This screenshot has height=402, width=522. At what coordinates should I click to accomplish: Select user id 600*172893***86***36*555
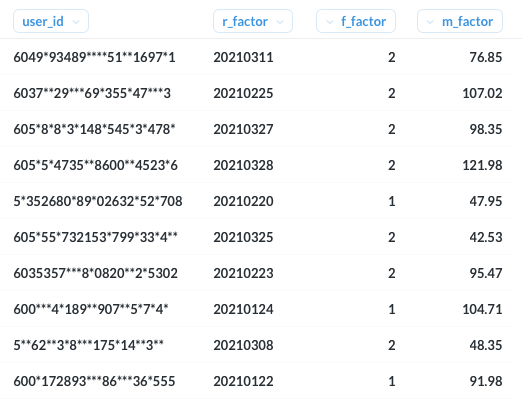pos(94,381)
